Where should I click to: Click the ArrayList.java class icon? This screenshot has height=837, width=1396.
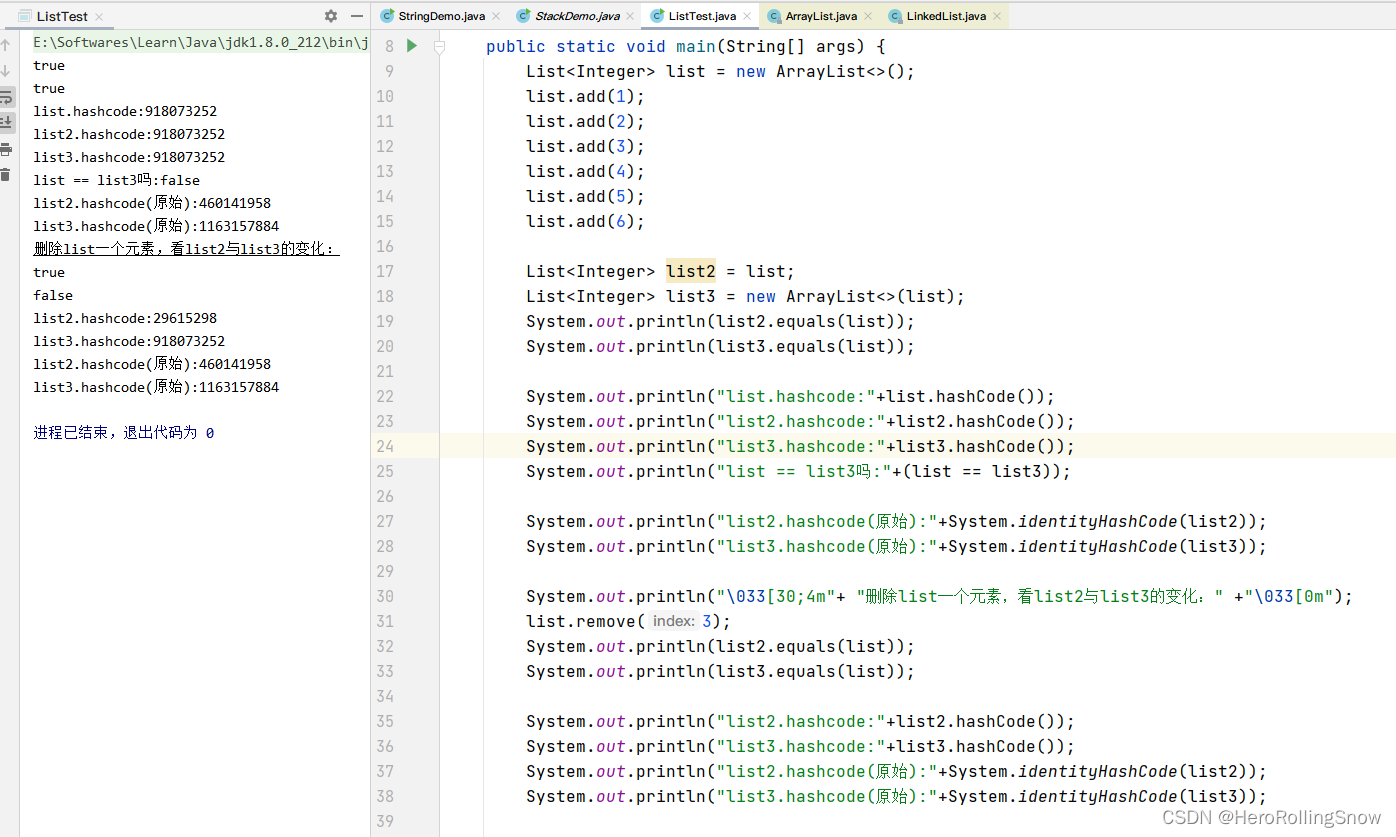pyautogui.click(x=774, y=16)
